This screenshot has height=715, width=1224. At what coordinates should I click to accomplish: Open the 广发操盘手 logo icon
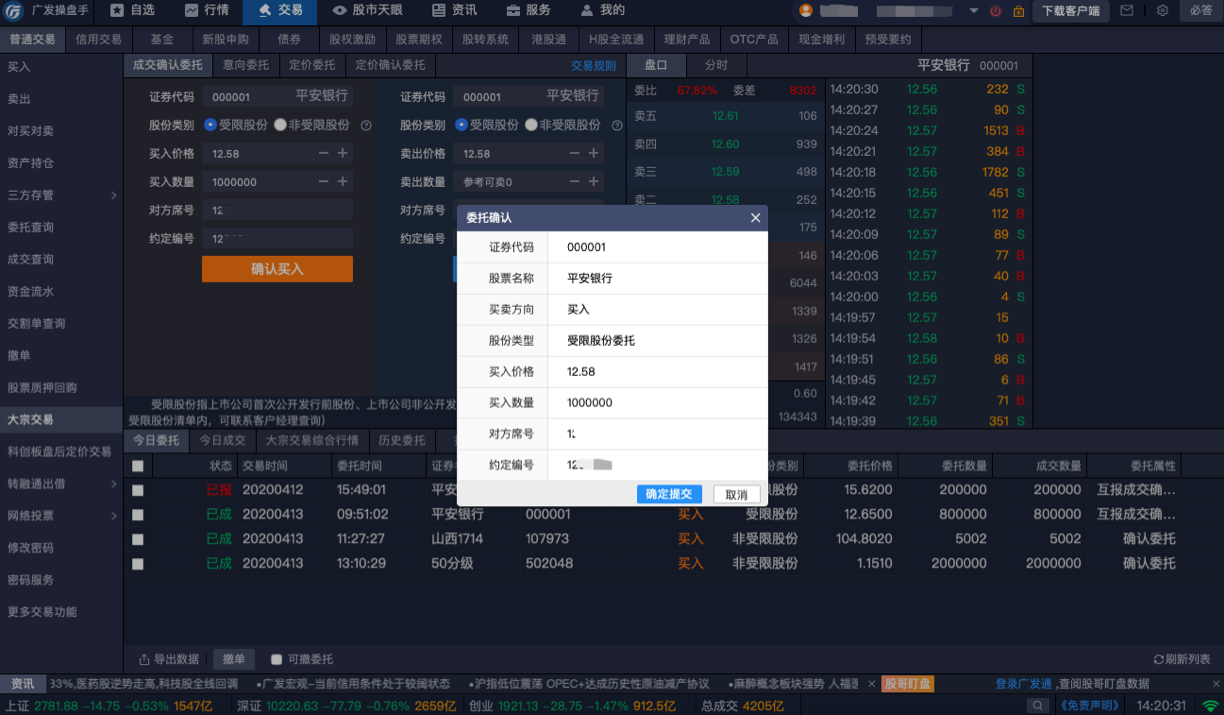[14, 11]
